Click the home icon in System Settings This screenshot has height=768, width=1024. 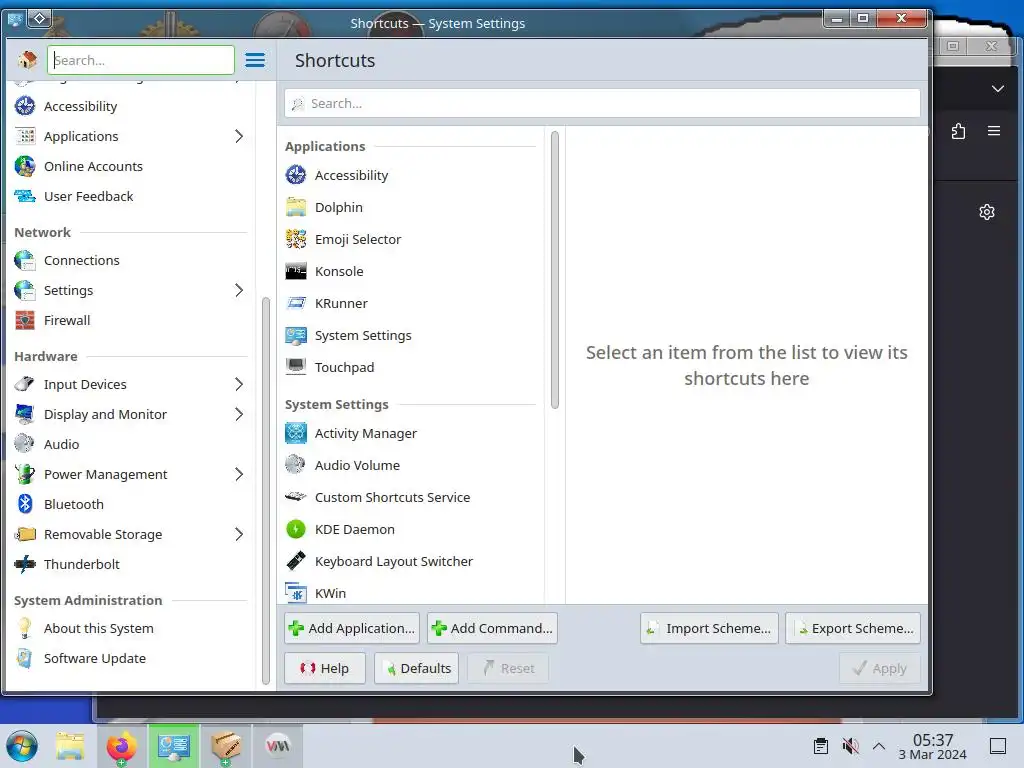(x=27, y=60)
